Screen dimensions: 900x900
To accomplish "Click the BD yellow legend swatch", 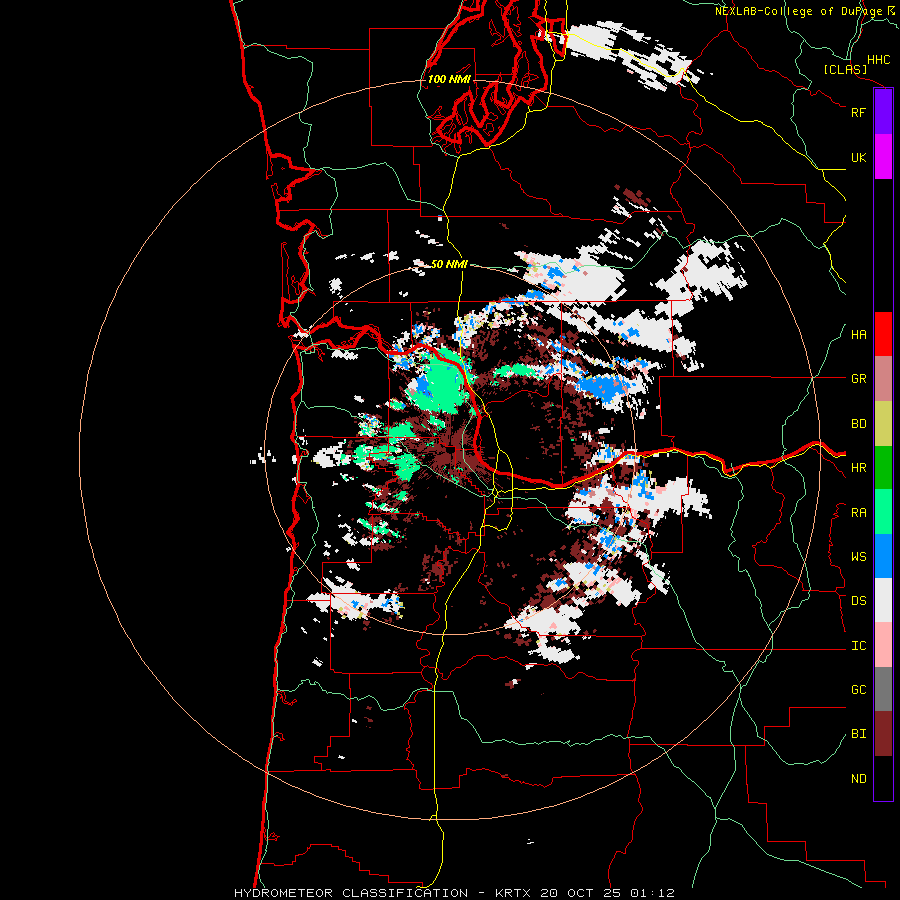I will (883, 424).
